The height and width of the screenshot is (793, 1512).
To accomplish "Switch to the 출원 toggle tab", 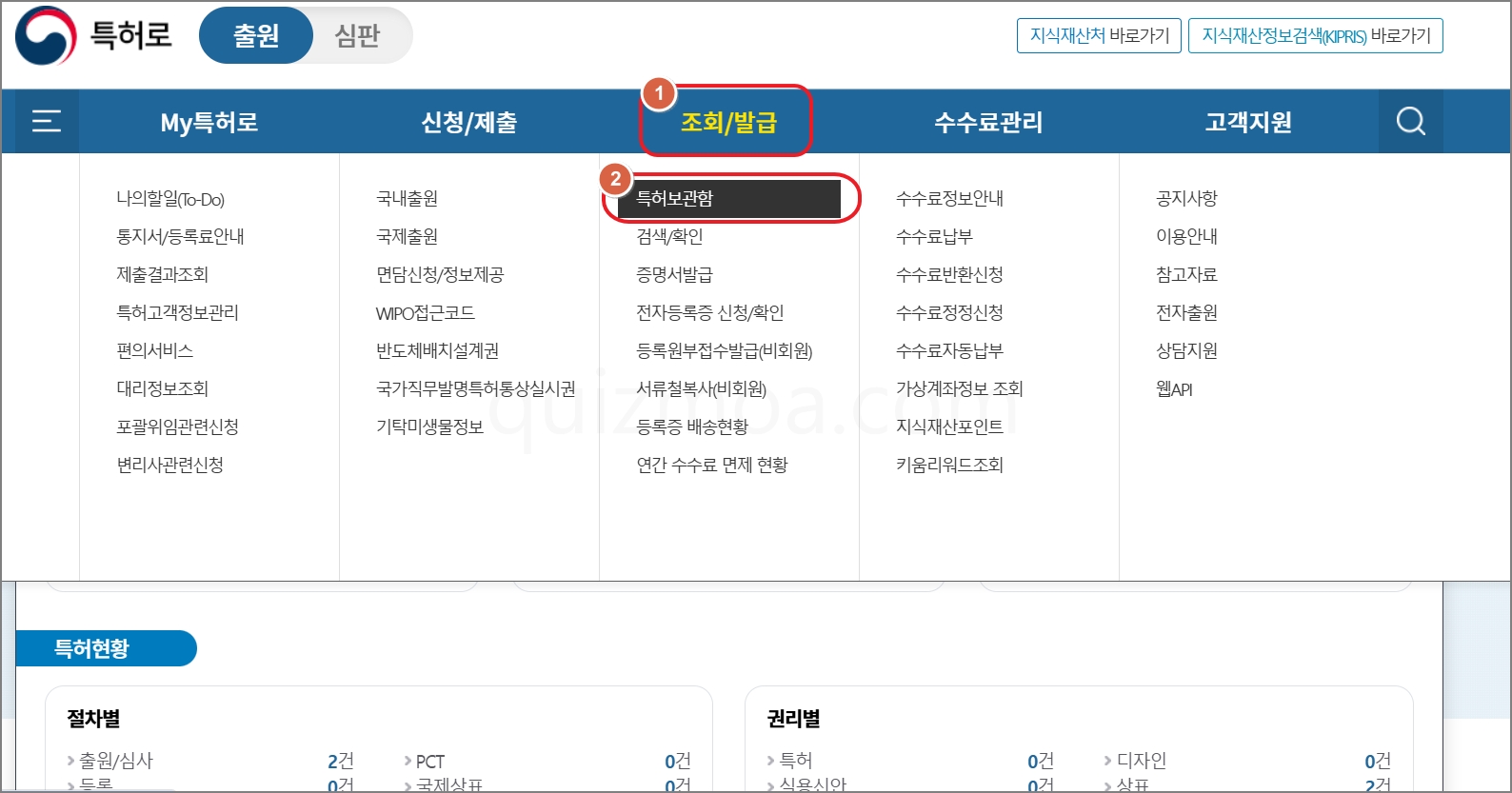I will click(256, 35).
